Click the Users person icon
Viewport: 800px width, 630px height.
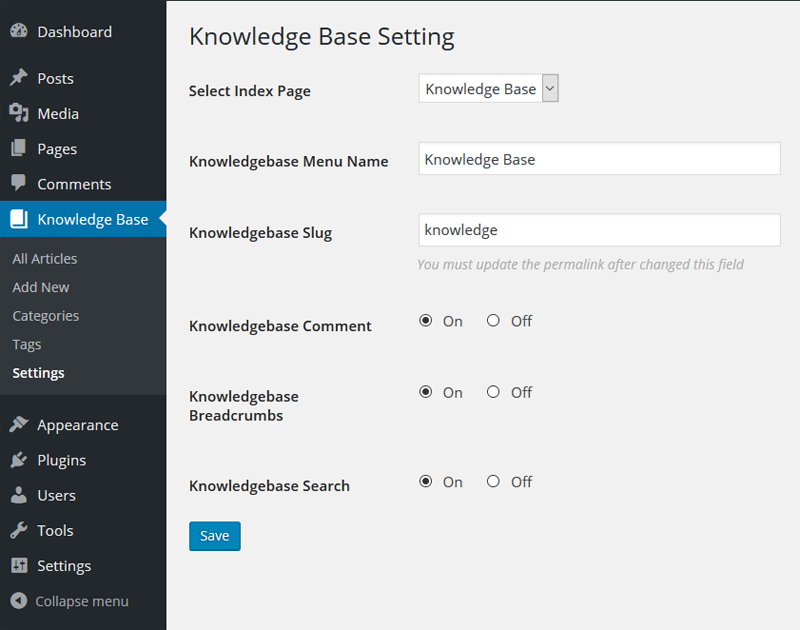point(19,495)
